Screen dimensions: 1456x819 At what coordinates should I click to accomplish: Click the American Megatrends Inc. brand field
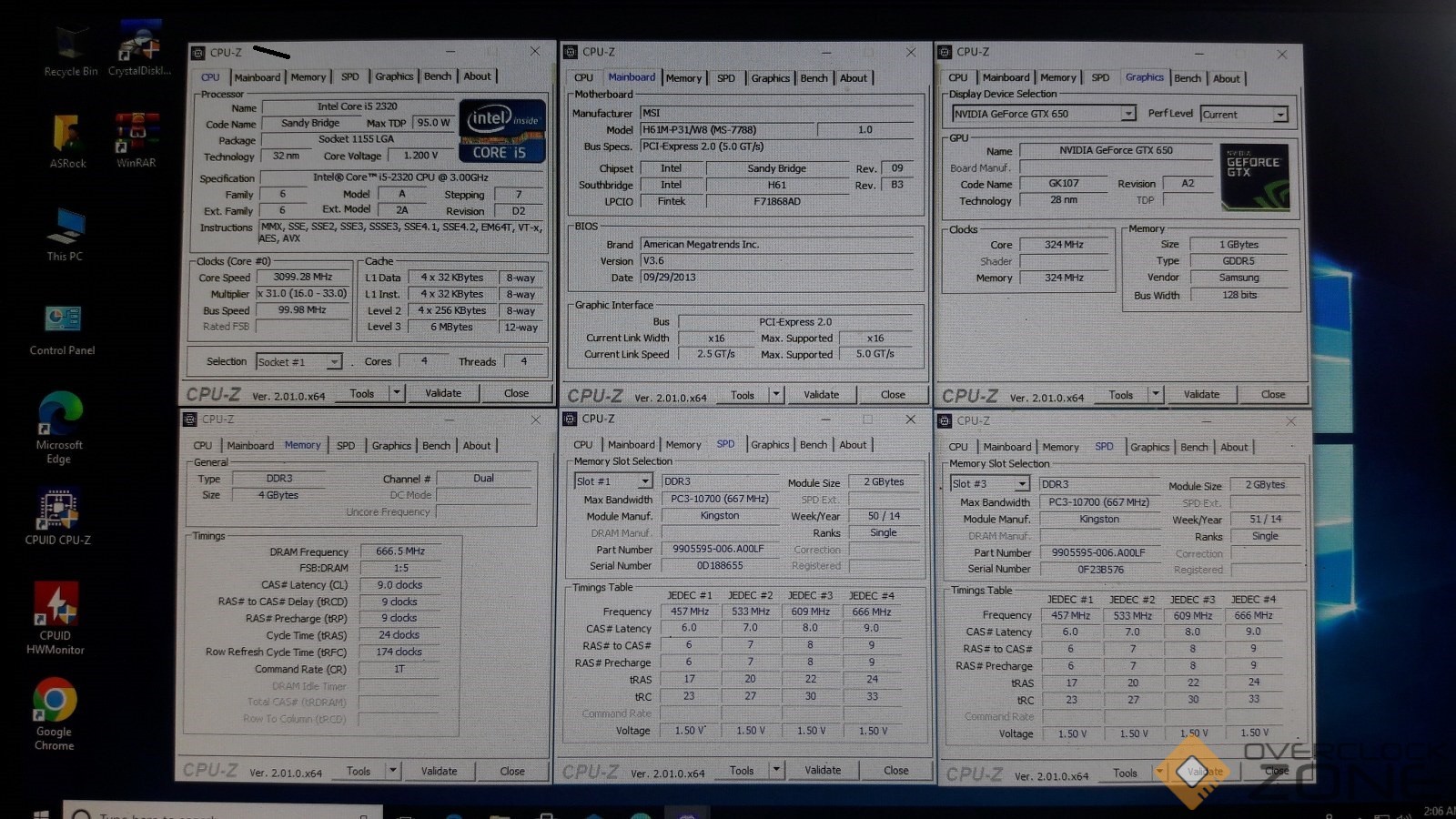[x=776, y=244]
